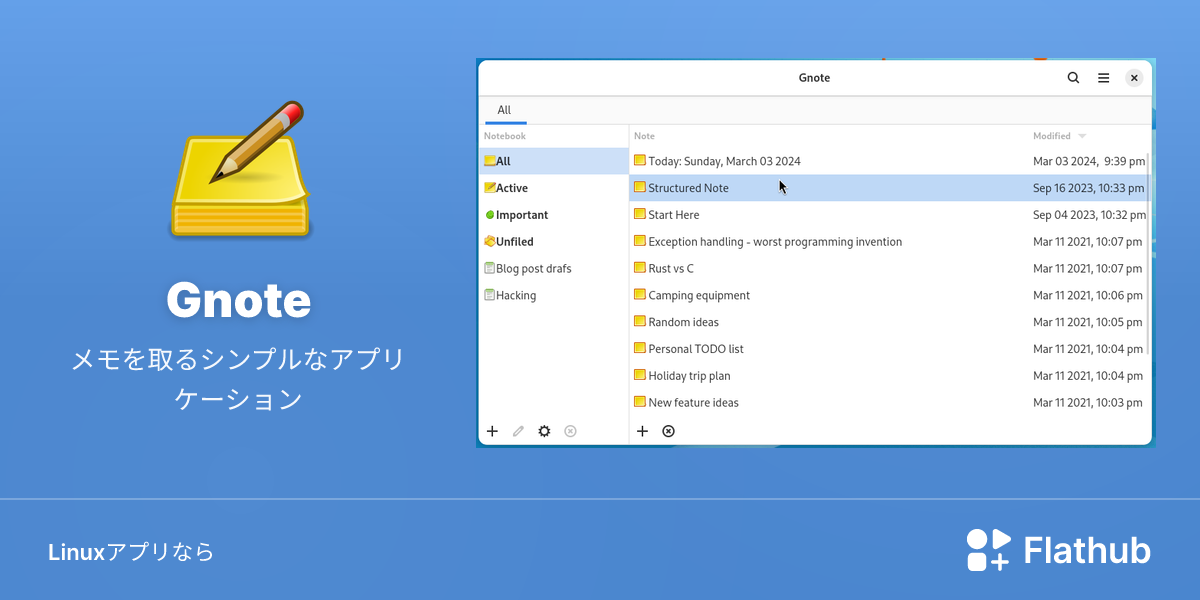Click note icon beside Start Here
The height and width of the screenshot is (600, 1200).
click(640, 214)
